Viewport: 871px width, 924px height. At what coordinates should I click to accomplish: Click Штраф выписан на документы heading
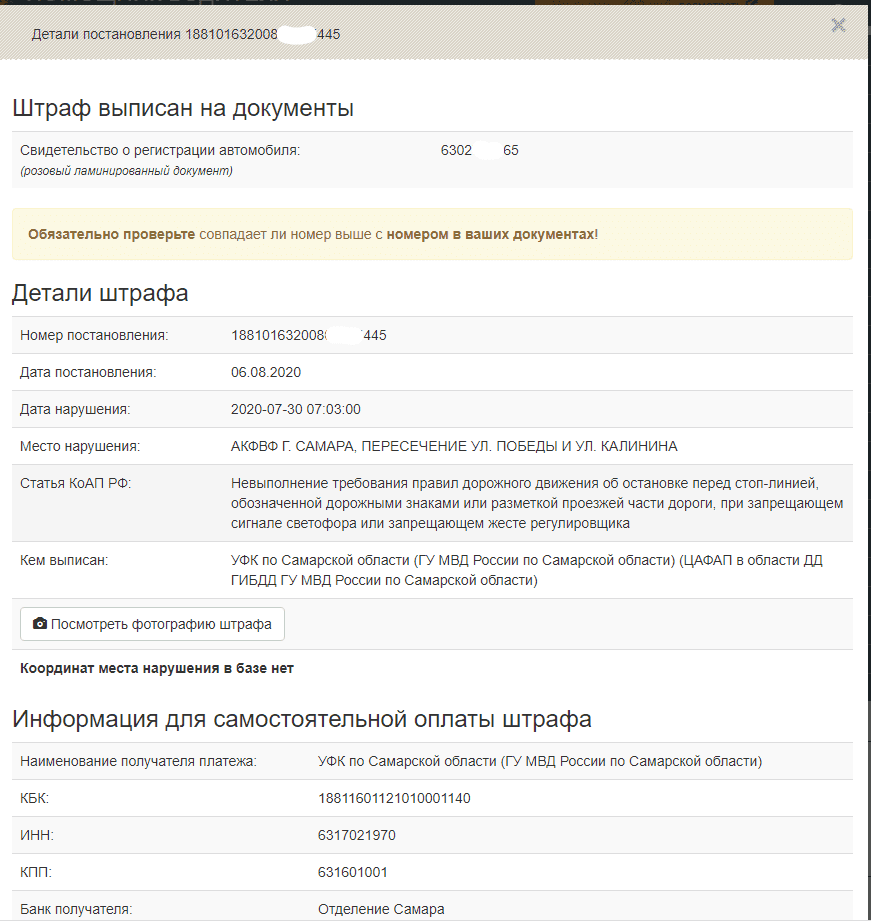183,108
